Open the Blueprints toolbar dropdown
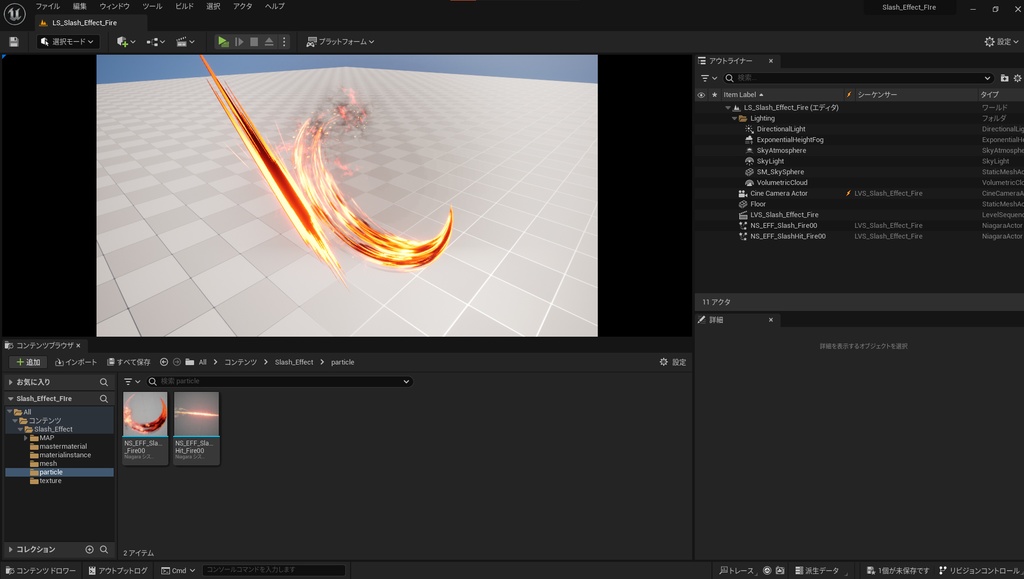The height and width of the screenshot is (579, 1024). tap(155, 42)
